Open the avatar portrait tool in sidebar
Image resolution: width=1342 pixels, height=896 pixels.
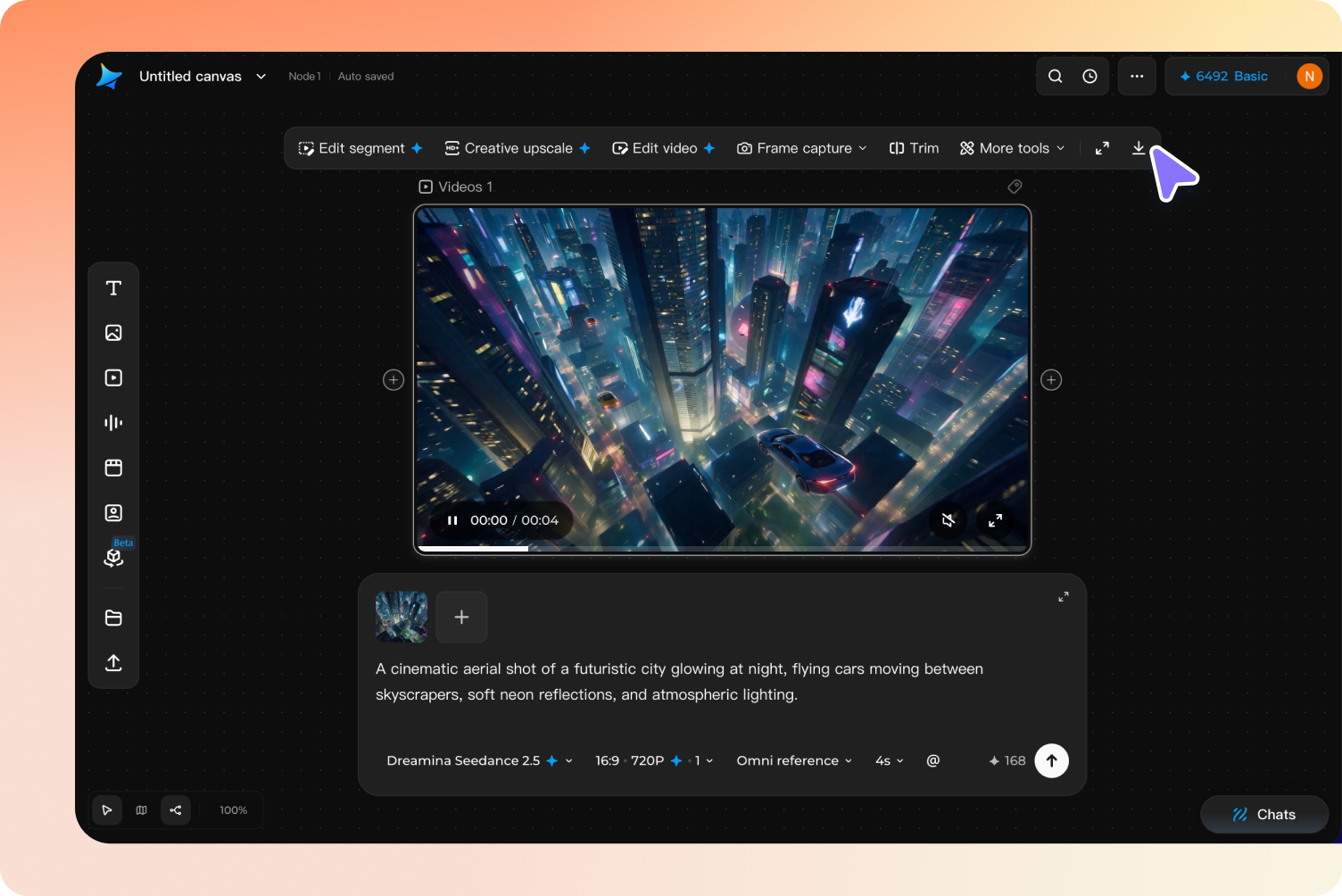113,513
